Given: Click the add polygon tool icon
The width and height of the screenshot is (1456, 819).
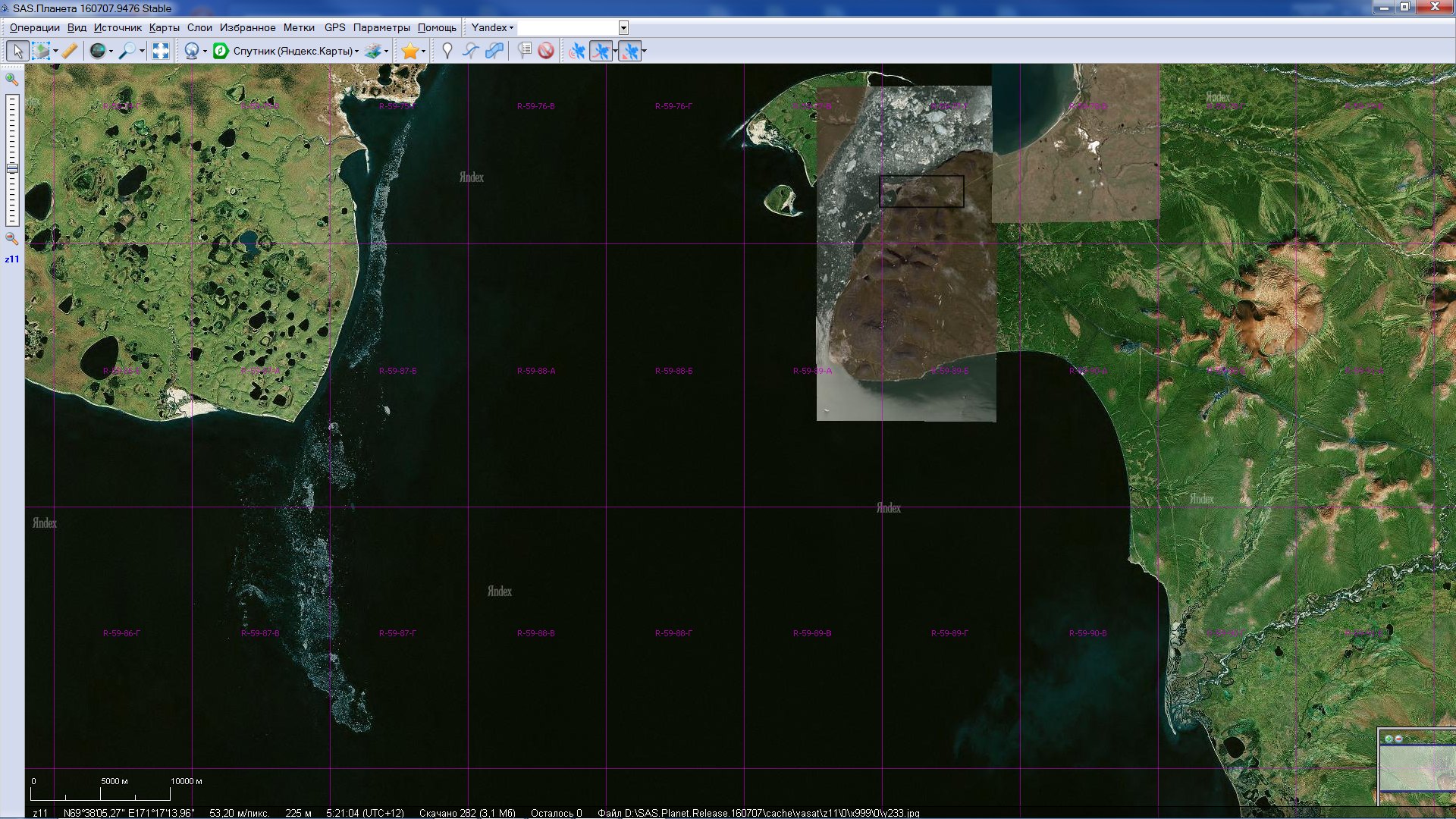Looking at the screenshot, I should pos(494,51).
